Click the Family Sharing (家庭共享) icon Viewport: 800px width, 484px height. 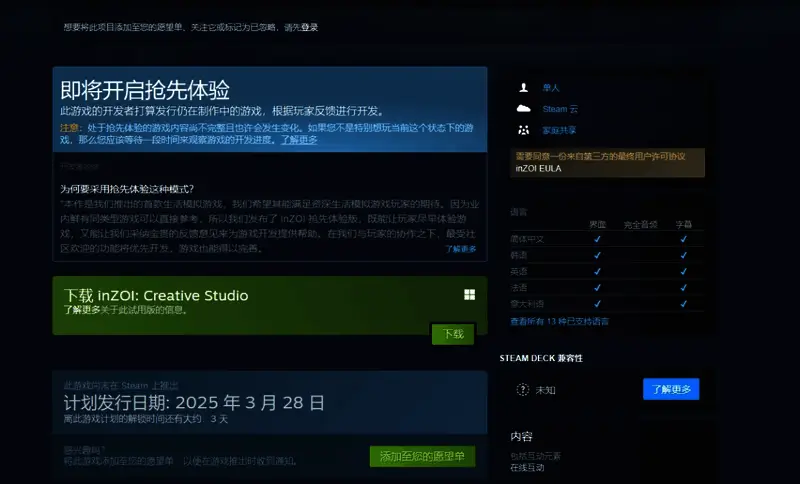tap(522, 130)
